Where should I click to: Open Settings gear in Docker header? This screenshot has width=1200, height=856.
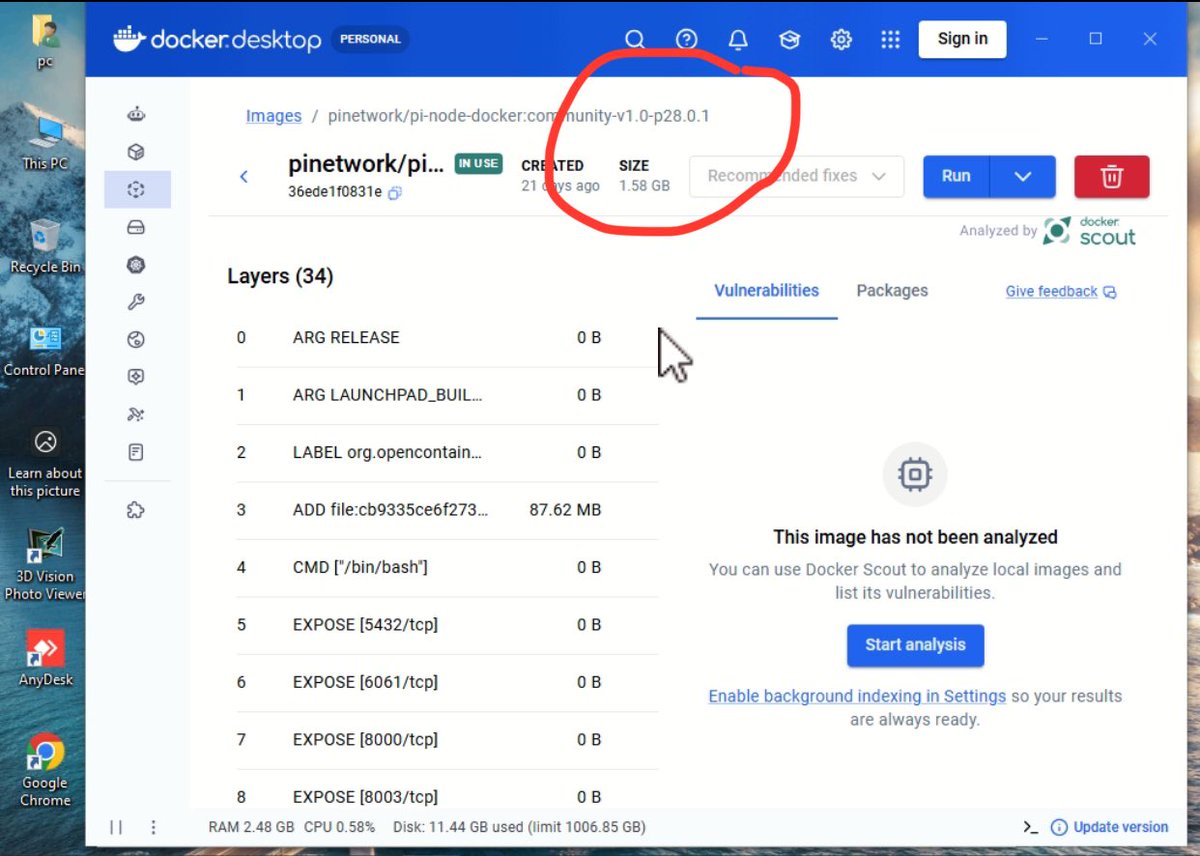841,39
